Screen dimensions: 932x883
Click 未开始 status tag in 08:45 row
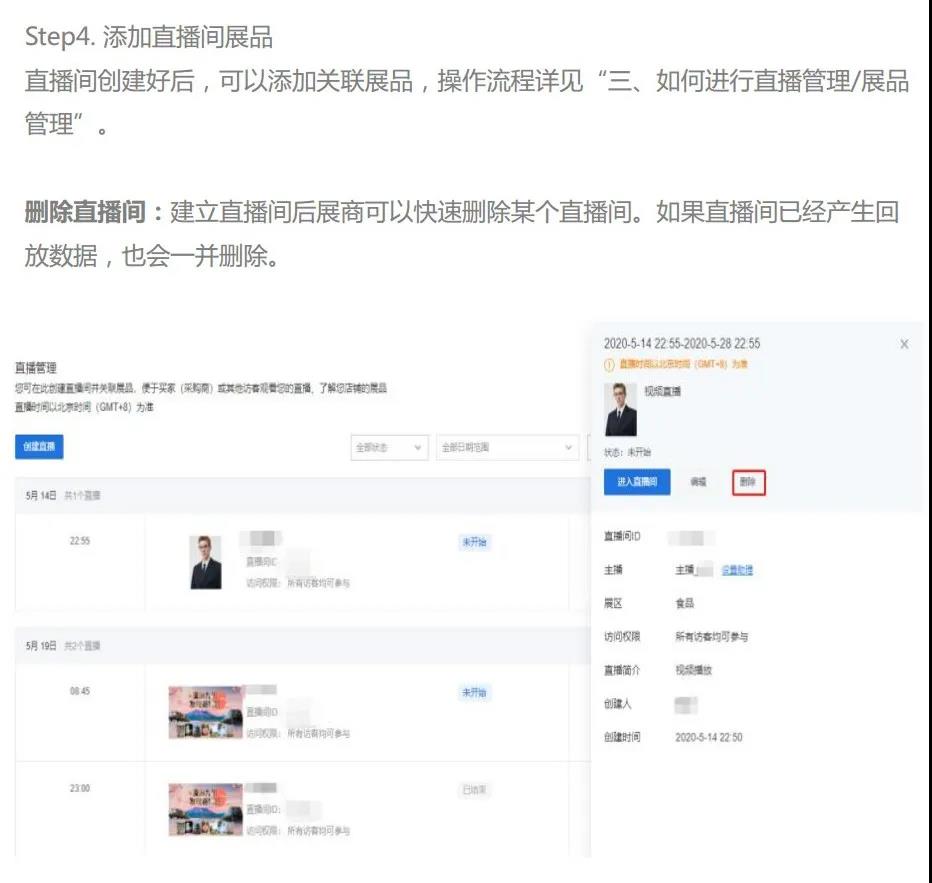pyautogui.click(x=474, y=692)
